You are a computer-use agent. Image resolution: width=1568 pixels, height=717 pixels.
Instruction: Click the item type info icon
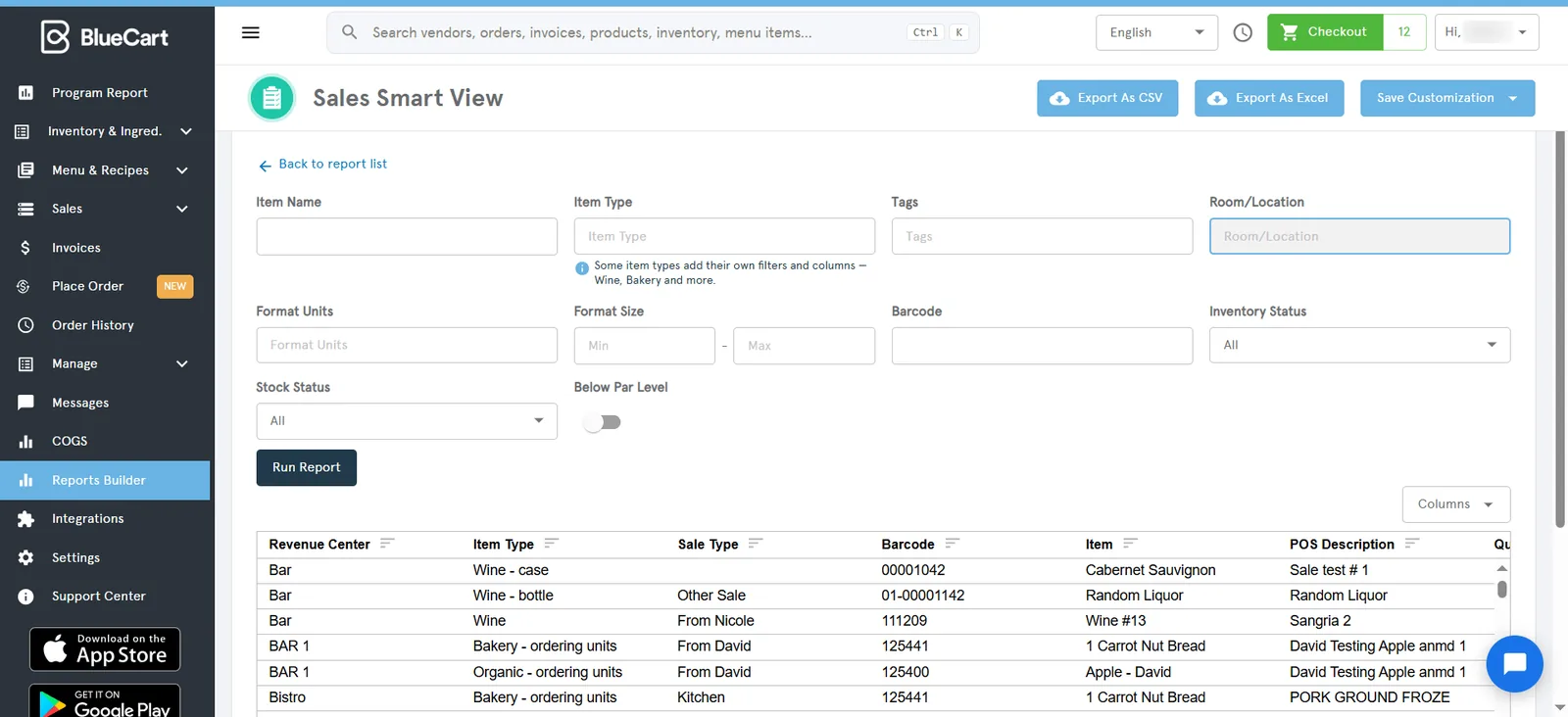click(x=582, y=268)
